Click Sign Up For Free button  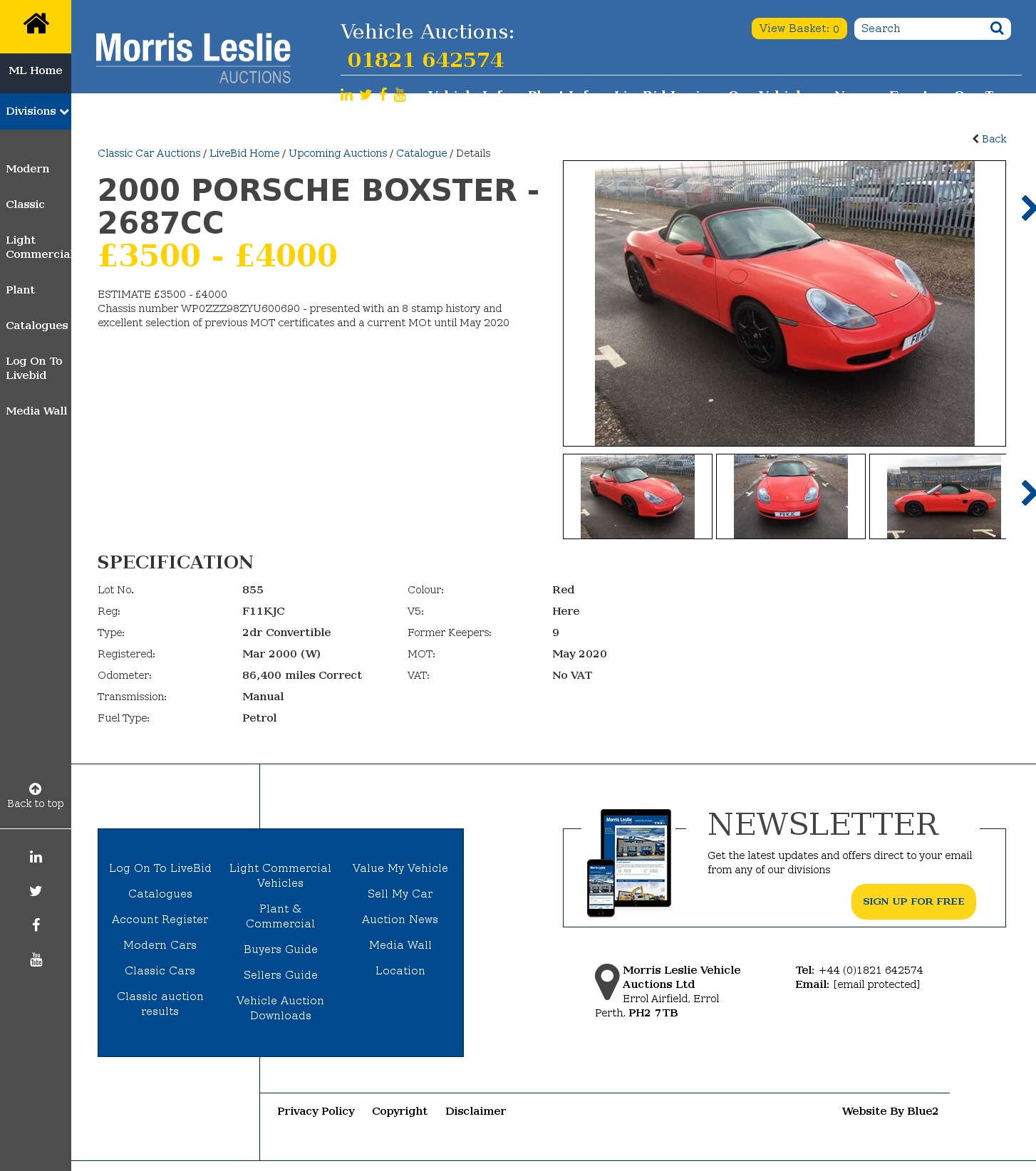click(x=913, y=902)
